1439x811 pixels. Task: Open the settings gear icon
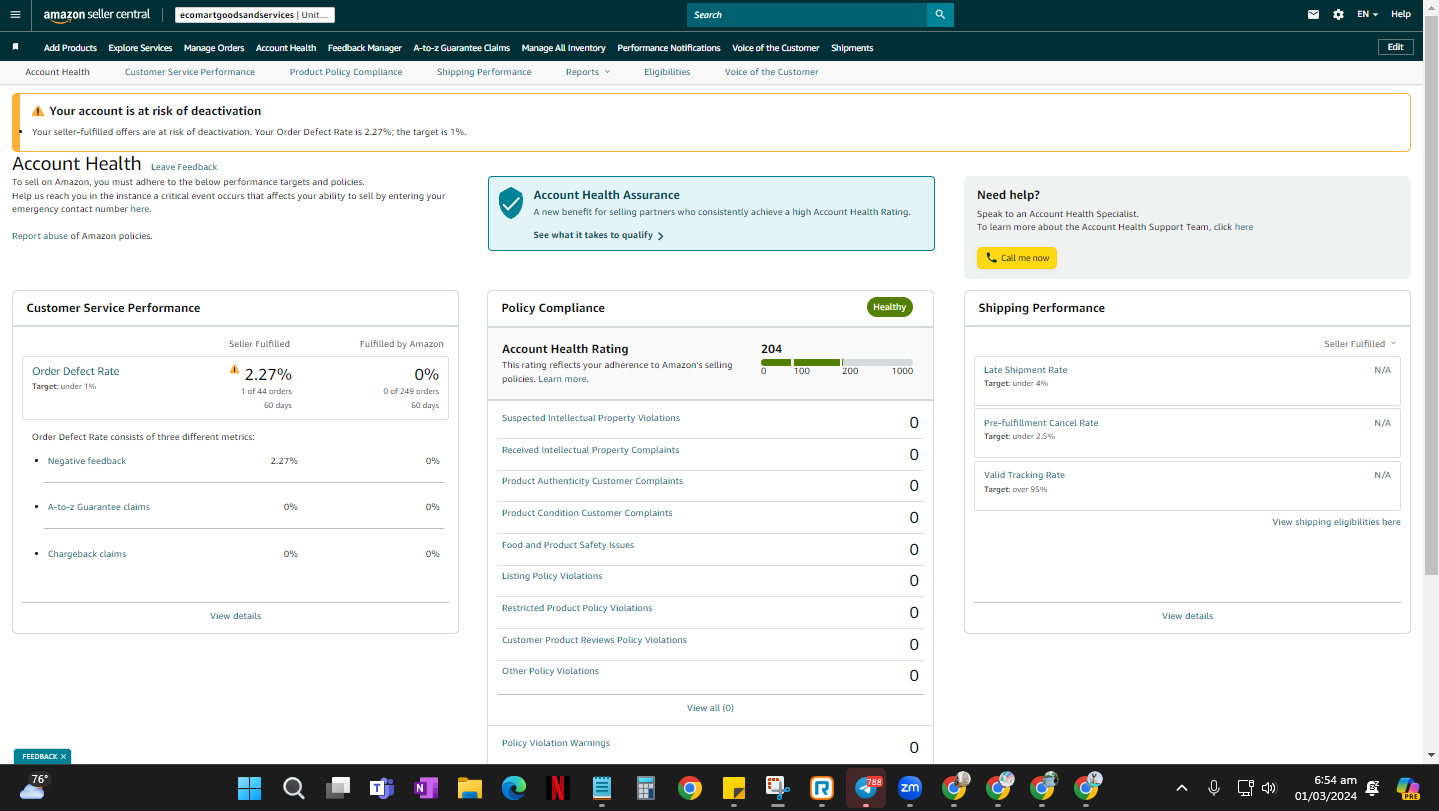(x=1339, y=15)
